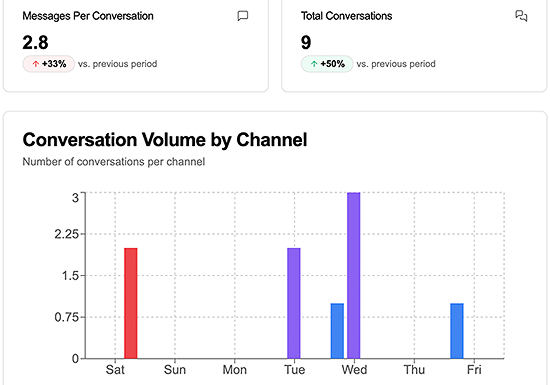
Task: Click the 9 total conversations value
Action: click(x=306, y=42)
